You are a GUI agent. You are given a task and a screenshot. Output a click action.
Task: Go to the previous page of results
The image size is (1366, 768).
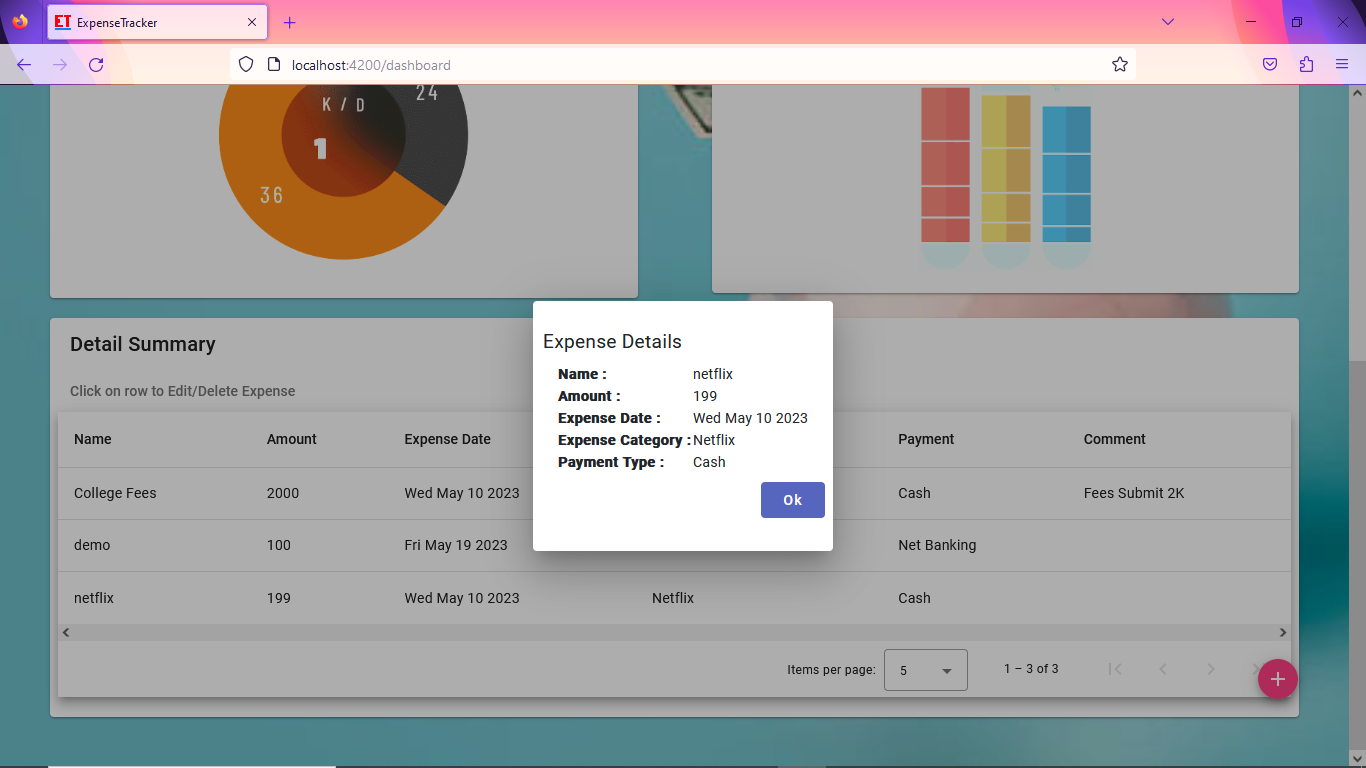(1163, 669)
